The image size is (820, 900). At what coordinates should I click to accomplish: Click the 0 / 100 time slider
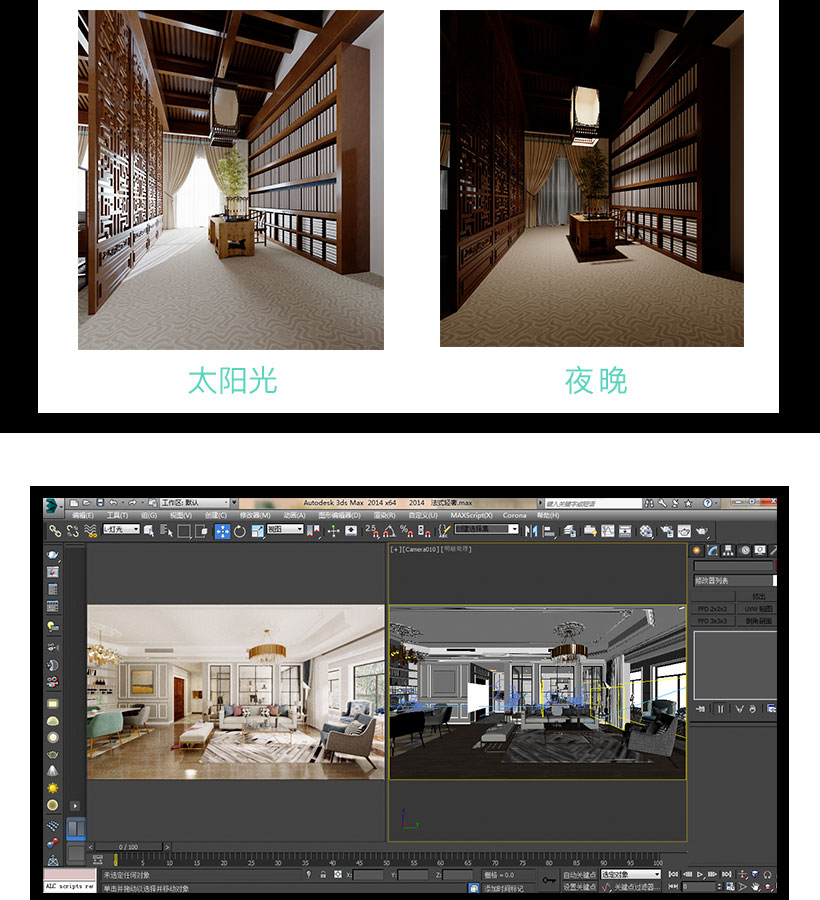pos(129,847)
